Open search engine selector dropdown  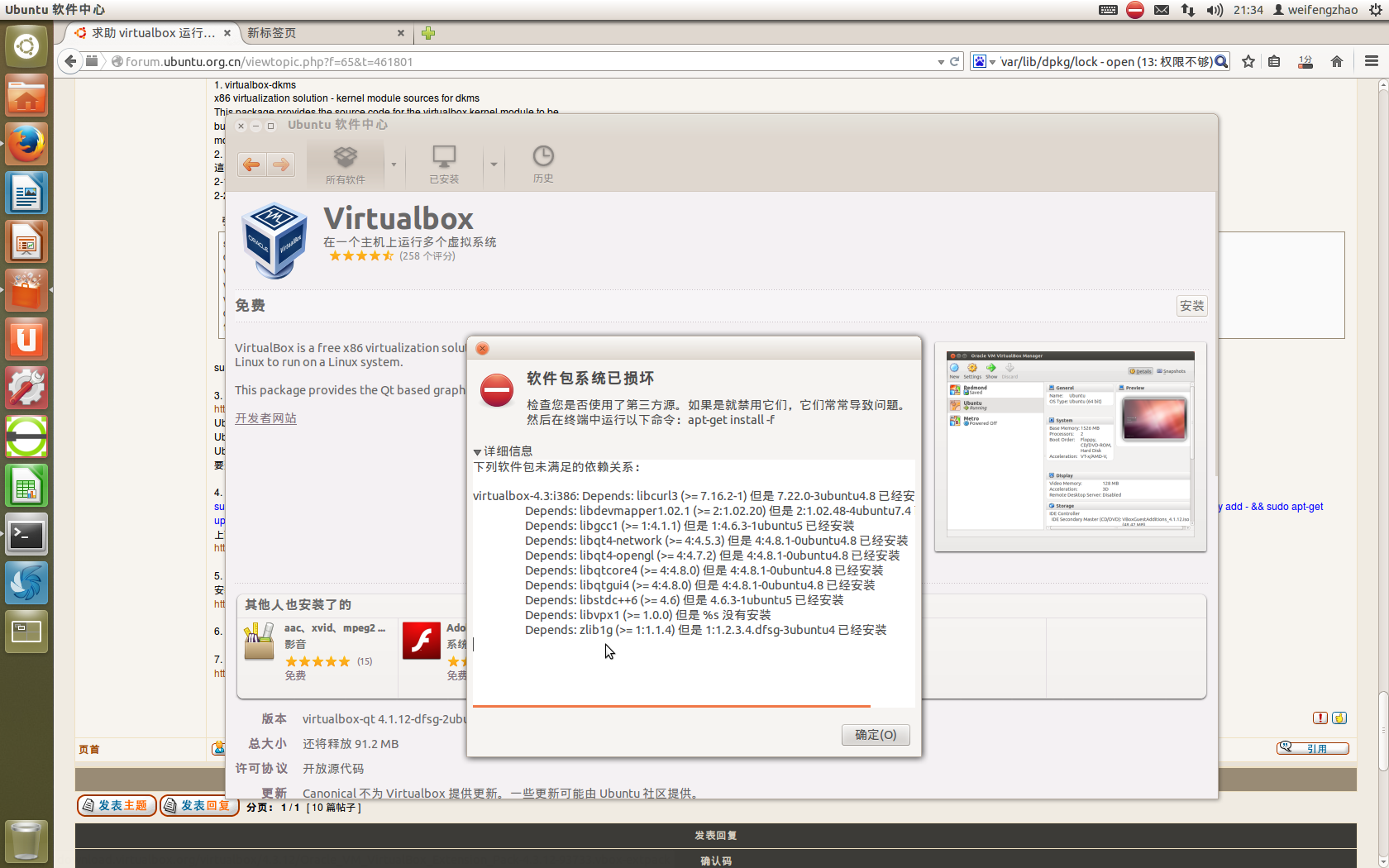tap(984, 61)
